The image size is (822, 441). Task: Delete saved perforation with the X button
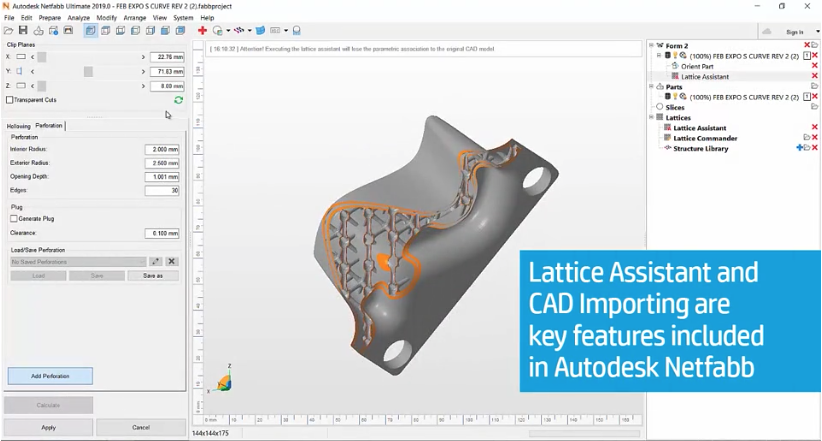coord(171,261)
